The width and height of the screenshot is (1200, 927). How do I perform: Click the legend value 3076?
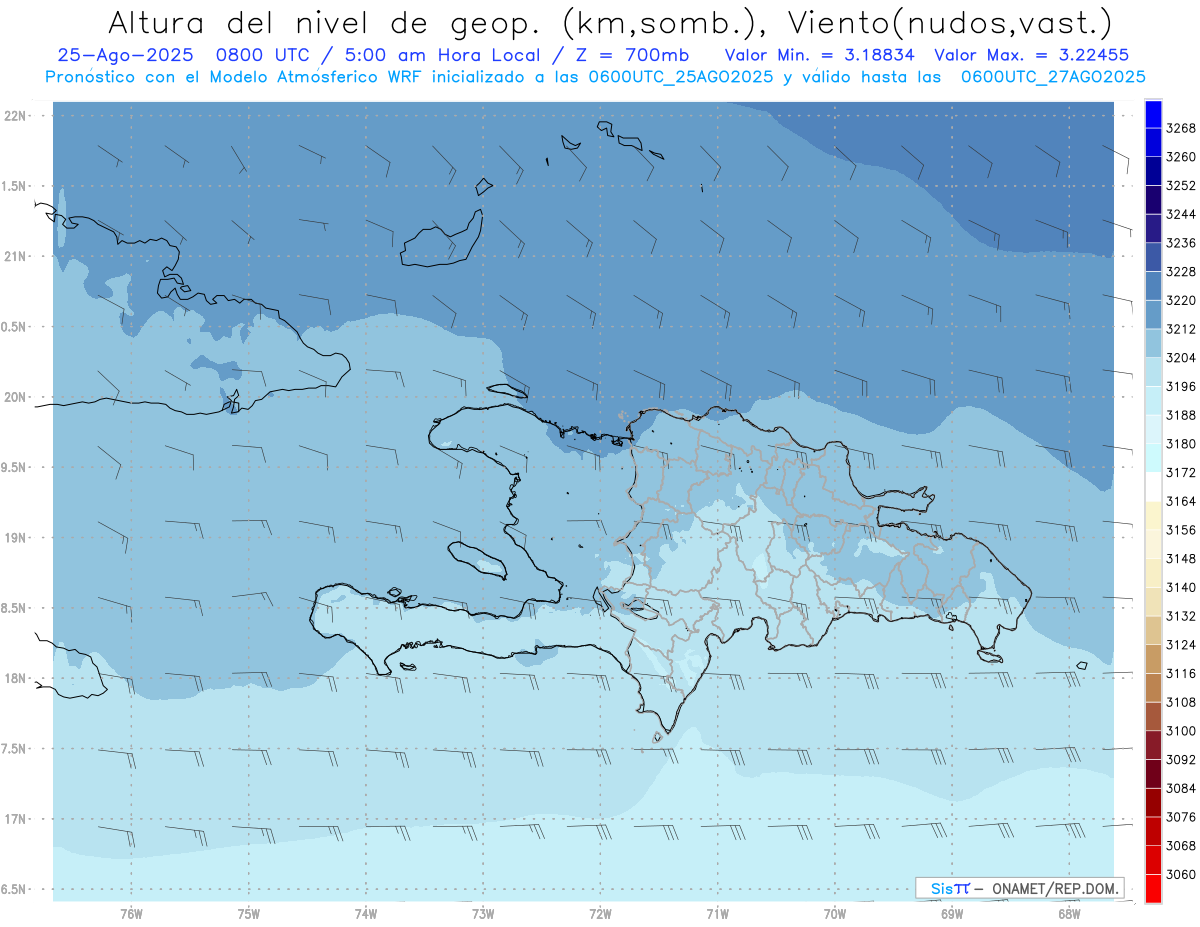(1181, 817)
